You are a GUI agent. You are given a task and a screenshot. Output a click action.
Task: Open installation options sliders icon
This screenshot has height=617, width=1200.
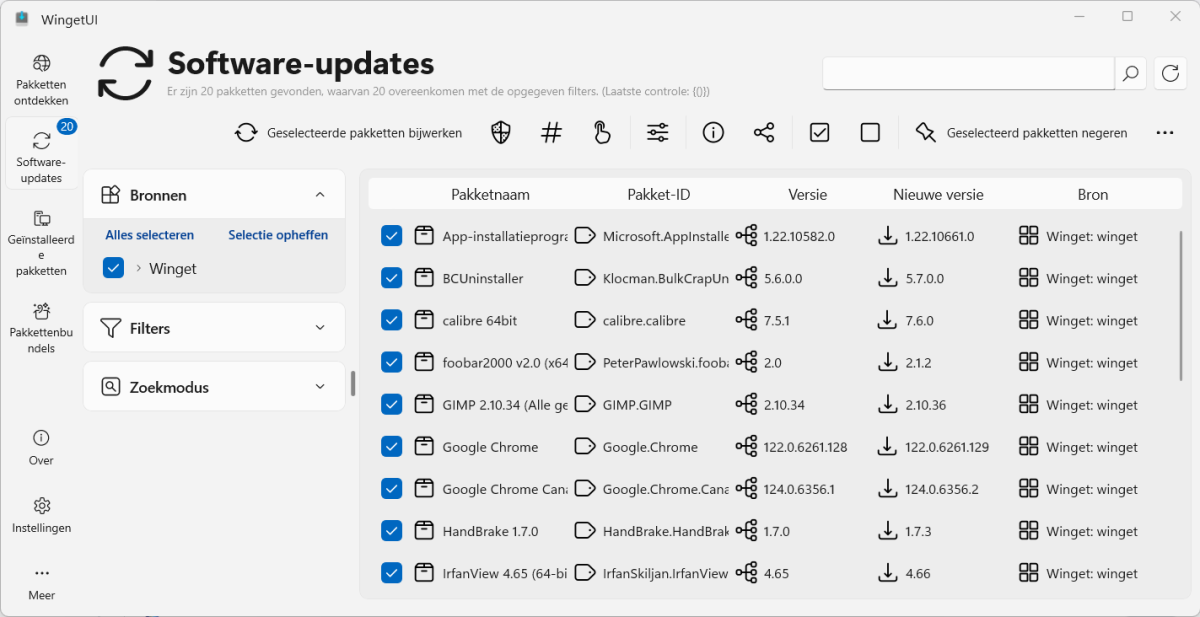click(657, 133)
